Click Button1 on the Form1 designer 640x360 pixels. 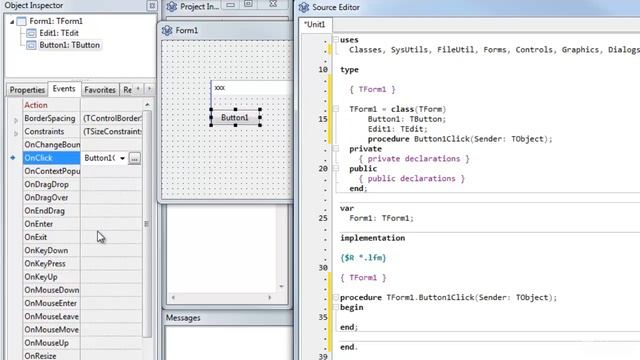(x=235, y=118)
